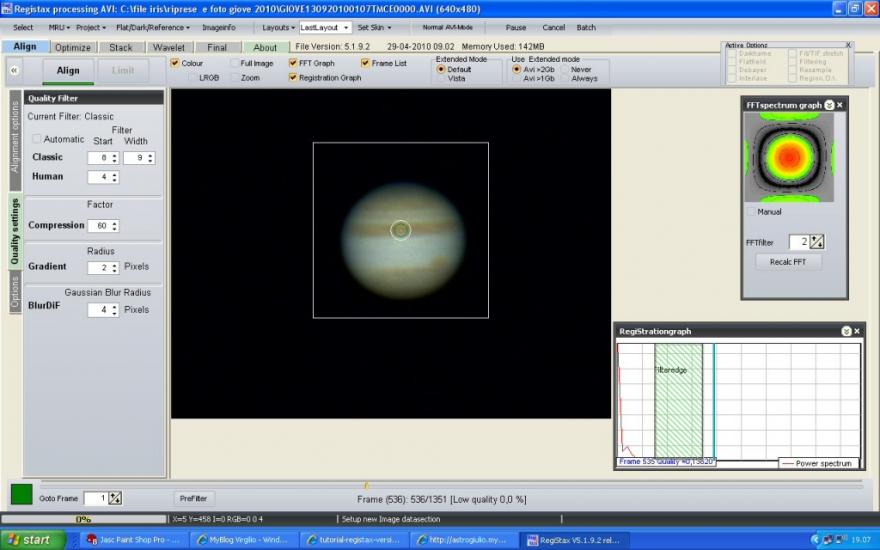Open the Layouts dropdown
The image size is (880, 550).
click(x=278, y=28)
